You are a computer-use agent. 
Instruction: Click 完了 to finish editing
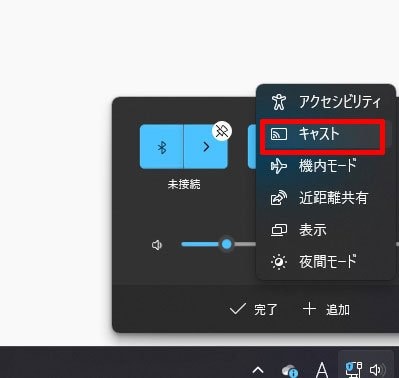[254, 310]
